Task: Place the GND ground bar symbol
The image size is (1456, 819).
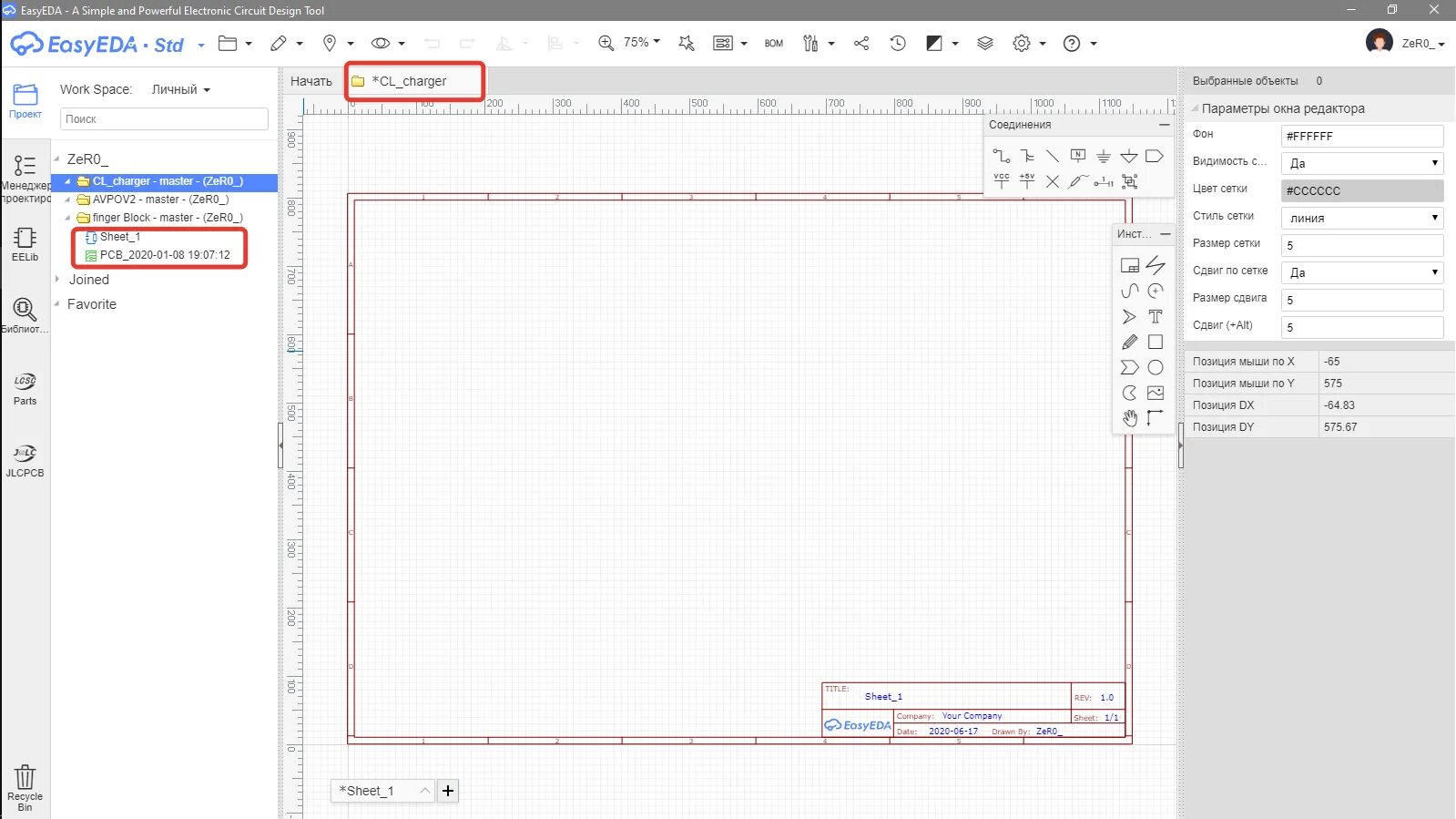Action: tap(1104, 156)
